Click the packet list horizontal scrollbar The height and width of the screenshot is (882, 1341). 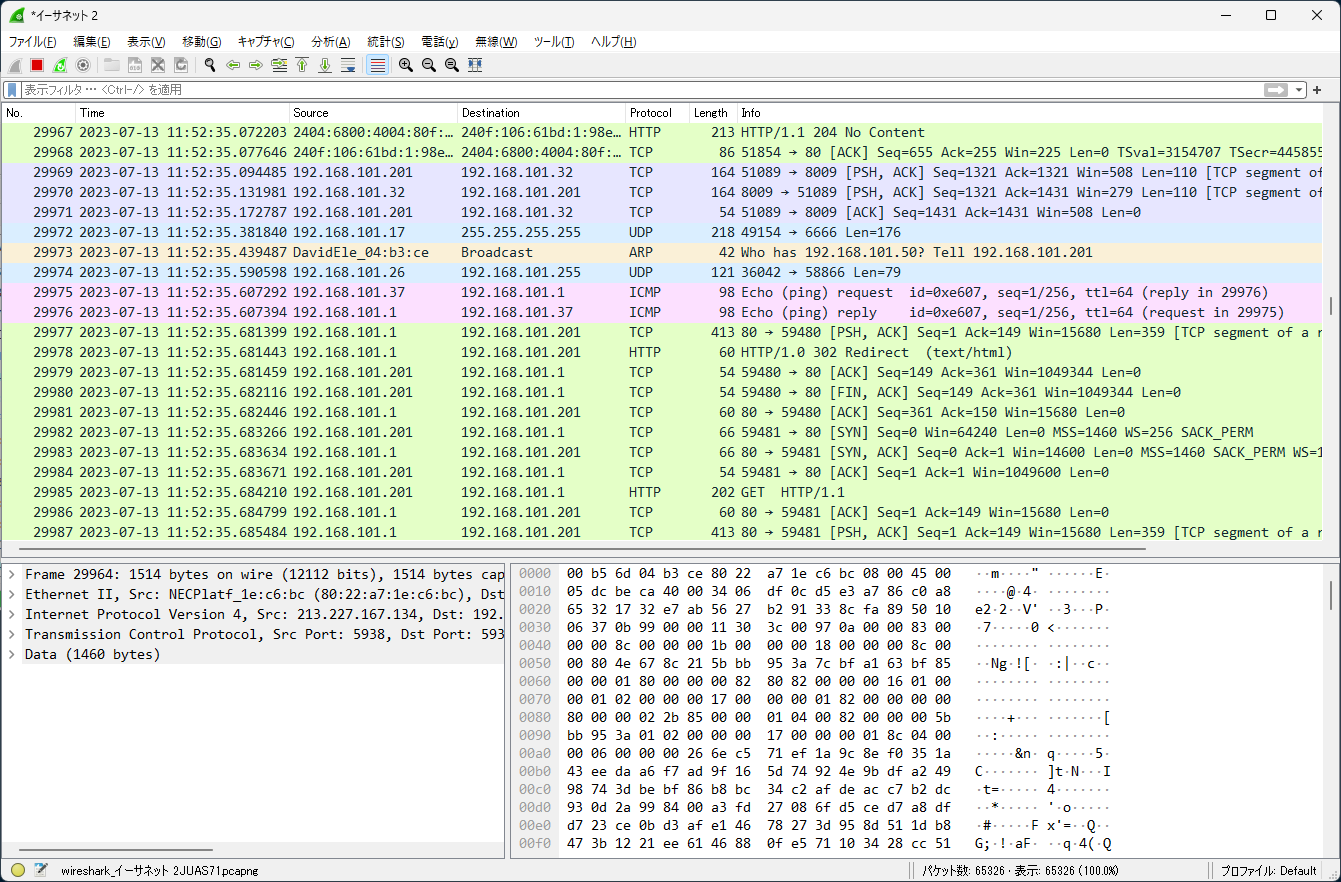click(x=582, y=548)
